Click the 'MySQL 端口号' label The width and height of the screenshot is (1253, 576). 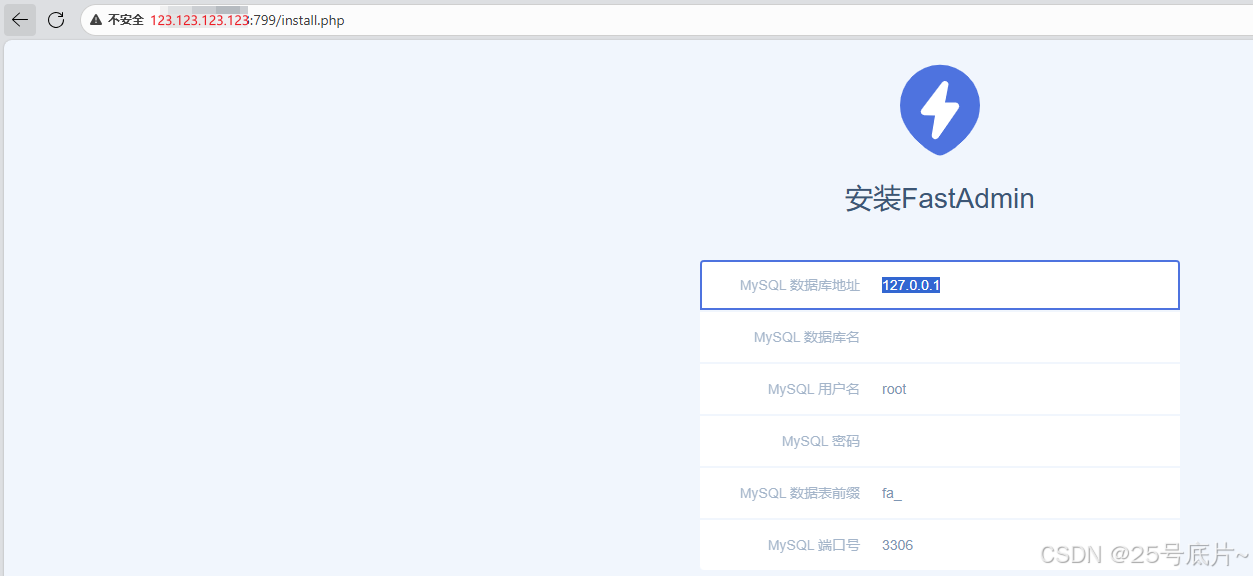(x=814, y=545)
